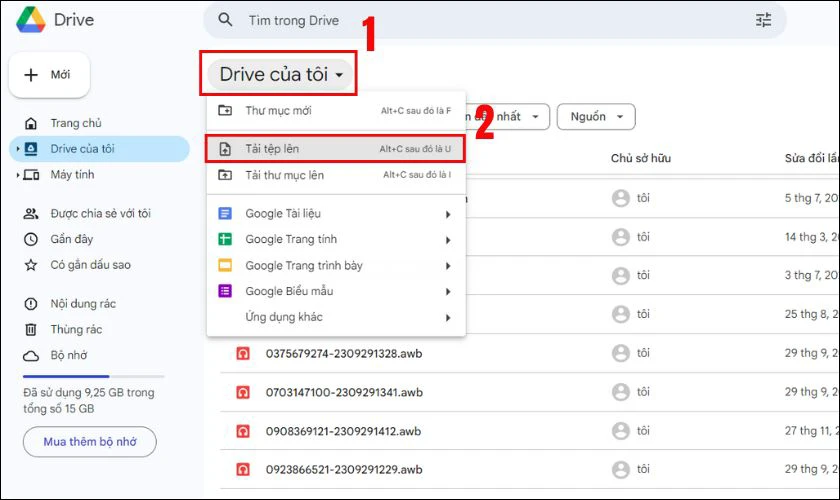840x500 pixels.
Task: Click Đã sử dụng 9,25 GB storage text
Action: [89, 400]
